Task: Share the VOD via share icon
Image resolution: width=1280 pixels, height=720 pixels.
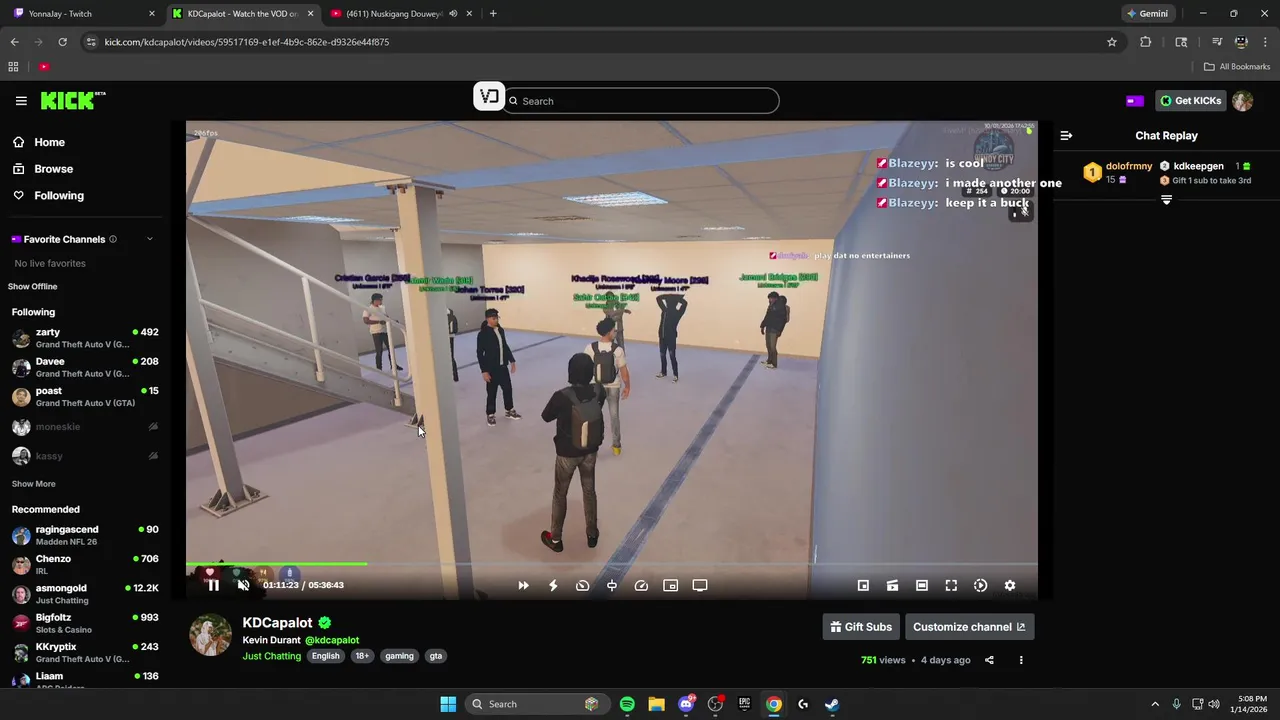Action: [x=989, y=660]
